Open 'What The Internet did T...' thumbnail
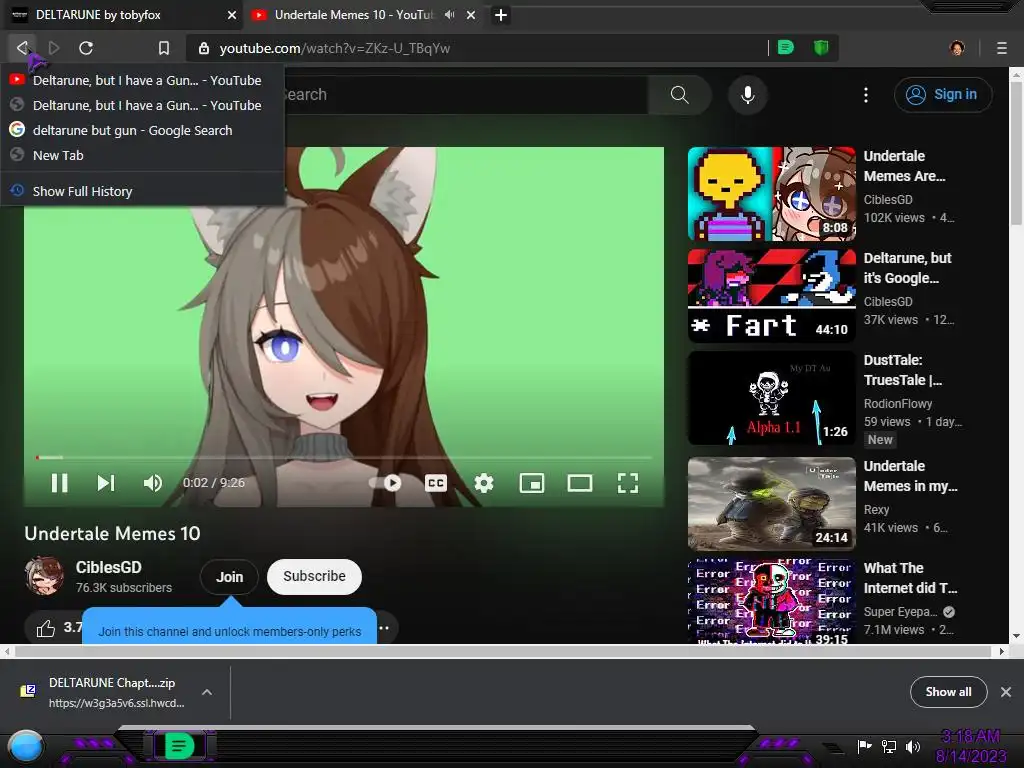The height and width of the screenshot is (768, 1024). pyautogui.click(x=771, y=601)
